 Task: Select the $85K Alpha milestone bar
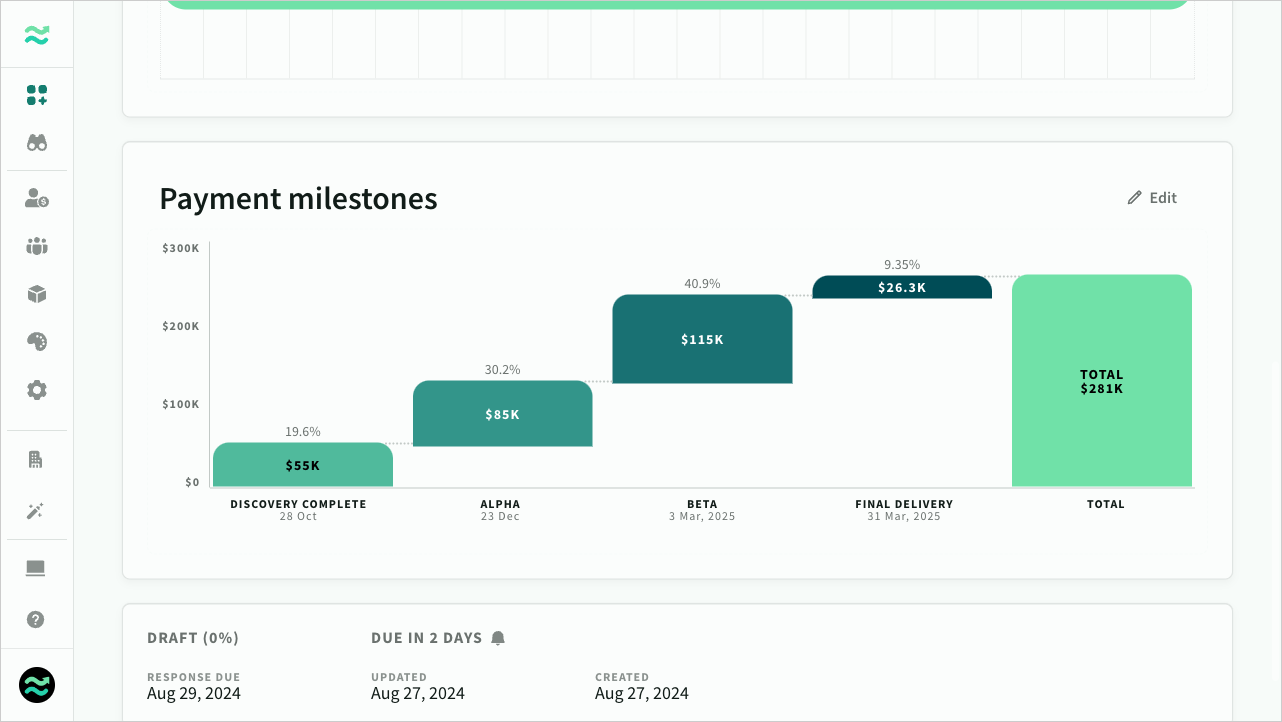pyautogui.click(x=503, y=414)
